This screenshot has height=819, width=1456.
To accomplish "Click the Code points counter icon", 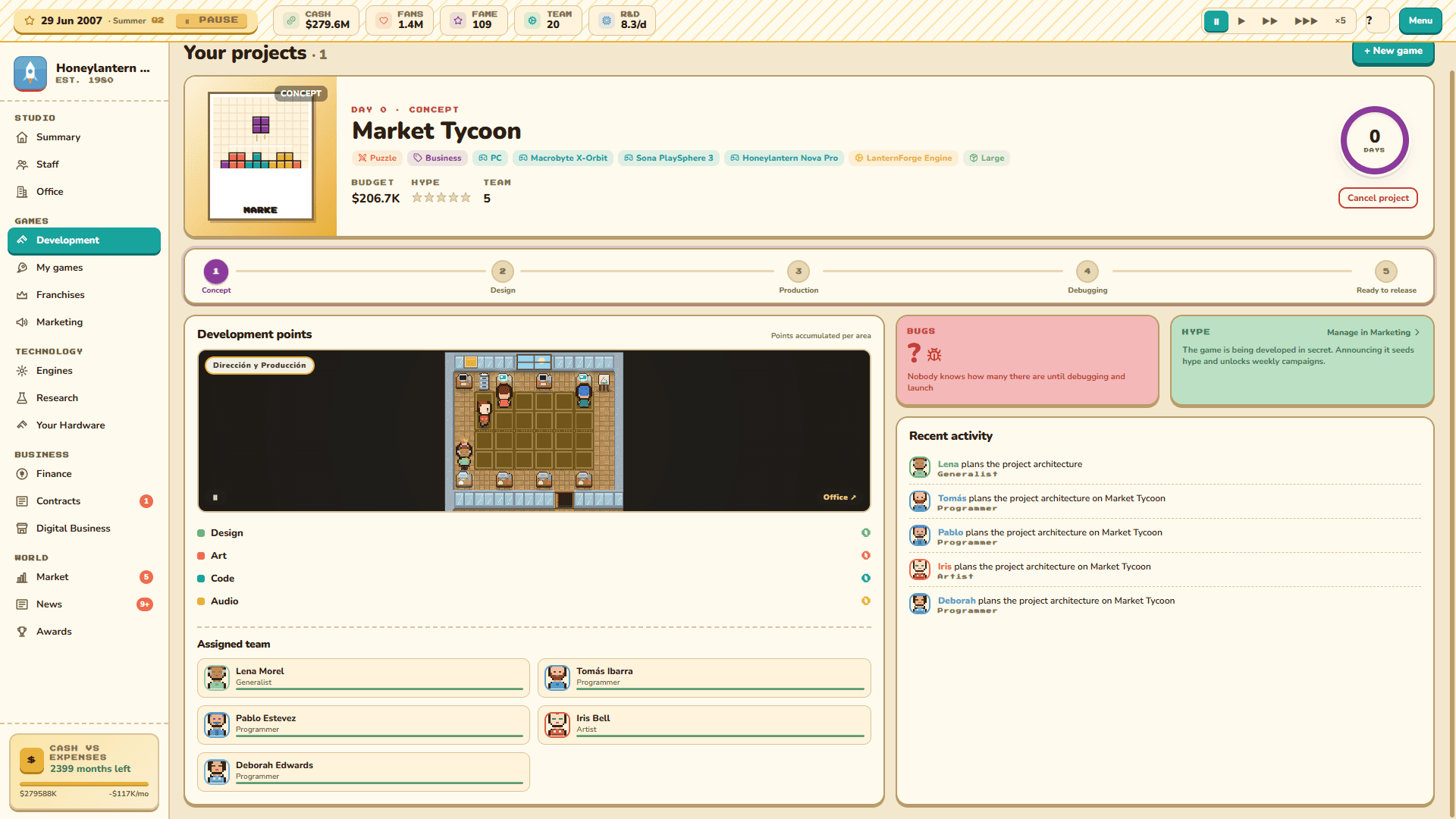I will coord(865,579).
